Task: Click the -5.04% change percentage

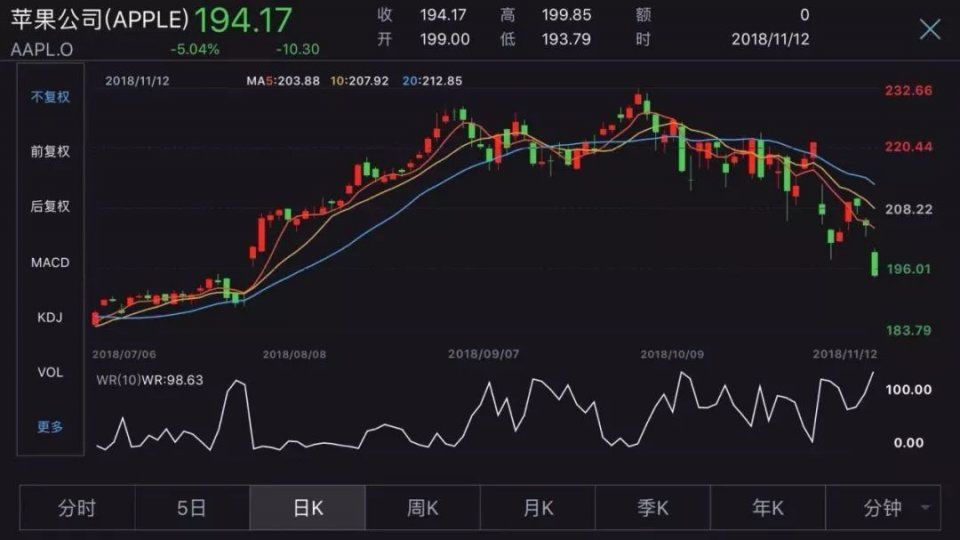Action: (195, 50)
